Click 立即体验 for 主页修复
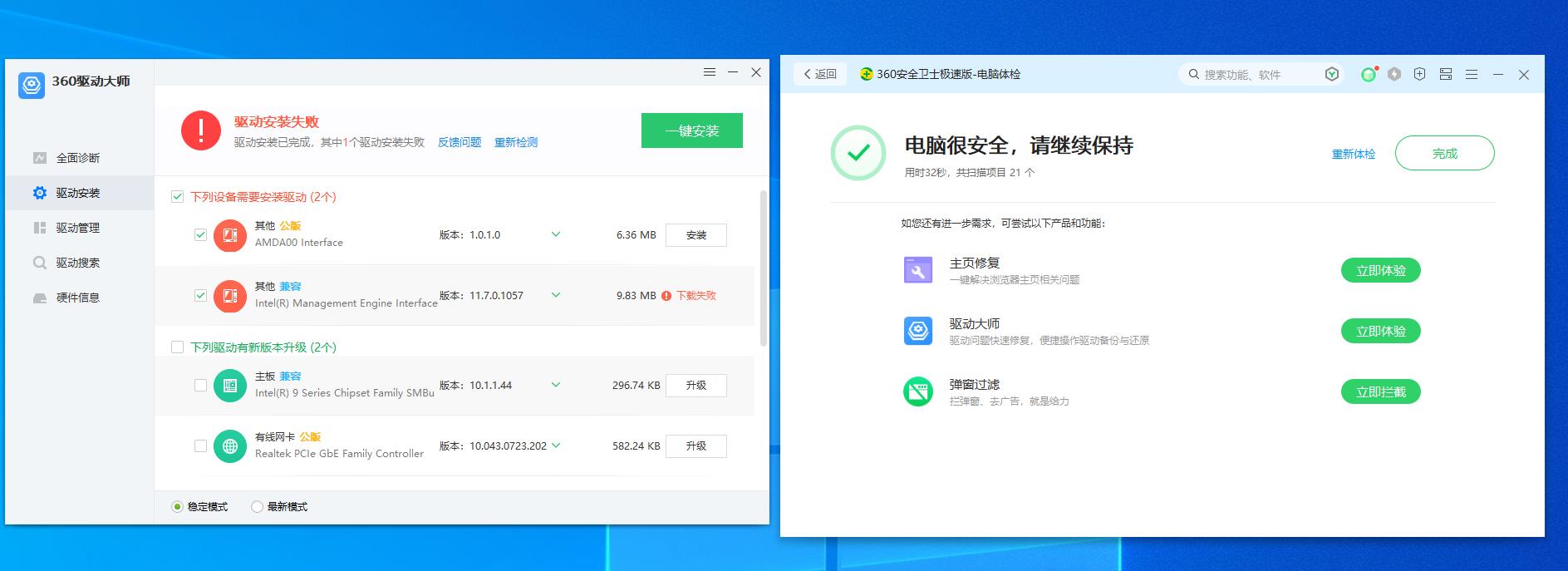 (x=1381, y=270)
